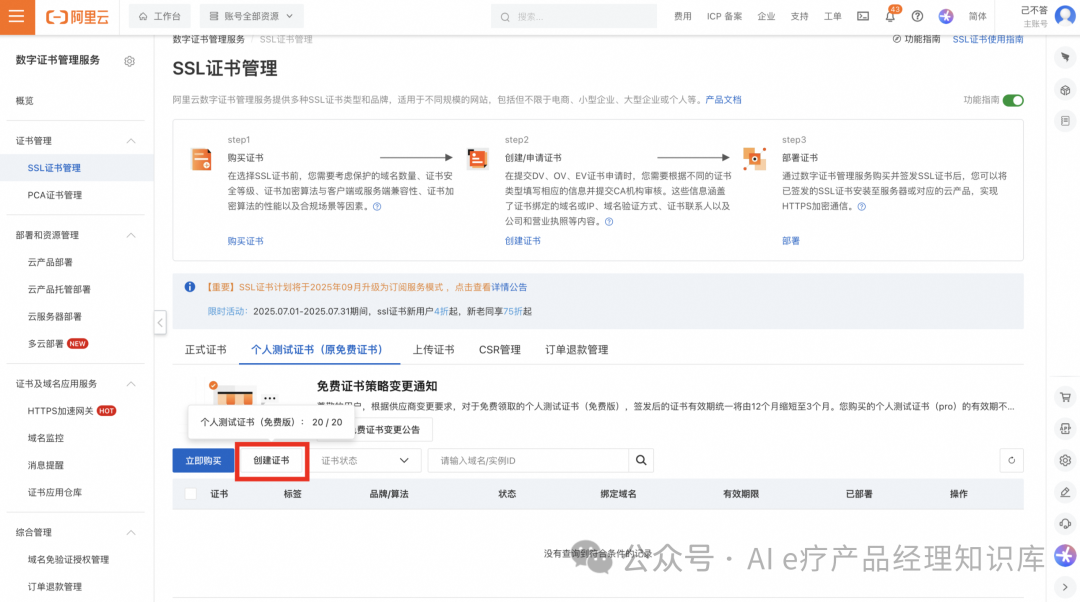Click help icon after 购买证书 description

click(377, 207)
